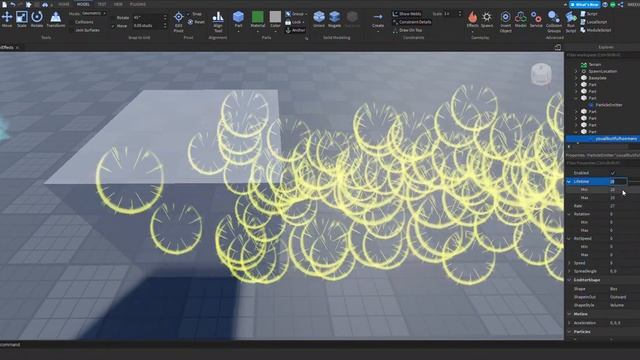Viewport: 640px width, 360px height.
Task: Toggle the Move snap checkbox
Action: (x=113, y=26)
